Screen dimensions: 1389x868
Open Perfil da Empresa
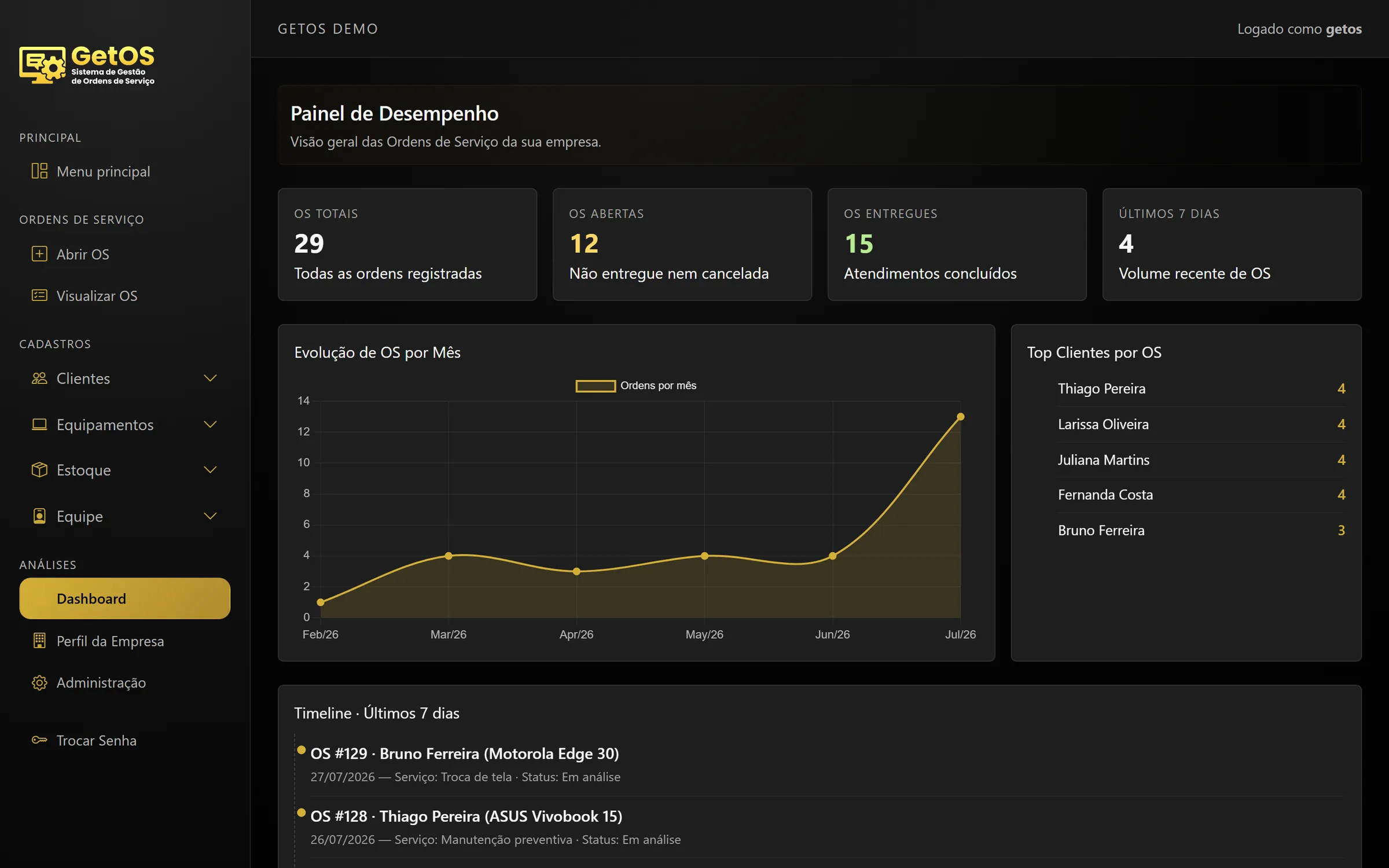124,641
